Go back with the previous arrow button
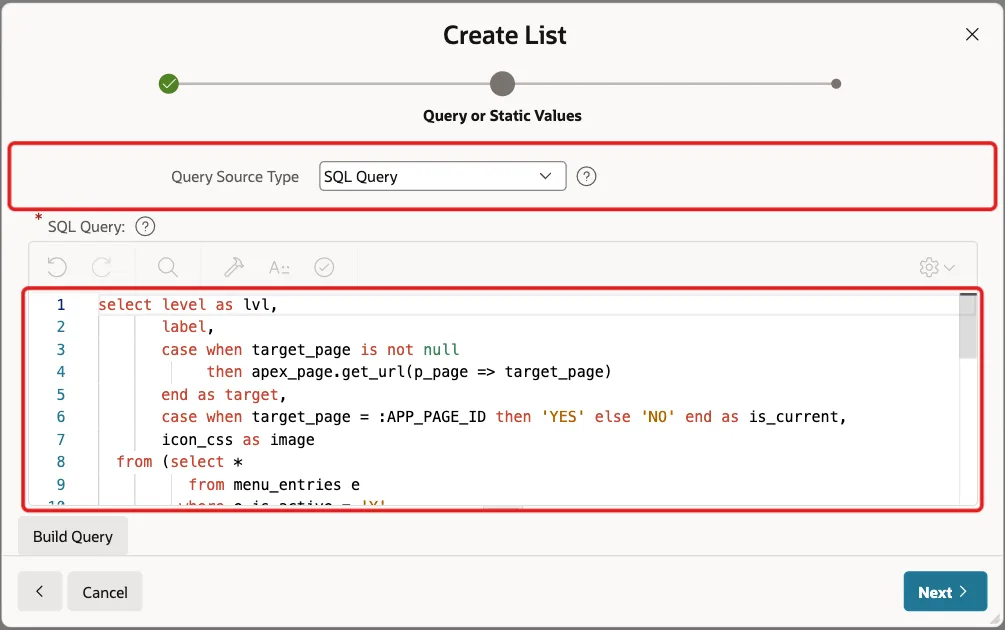 tap(40, 592)
